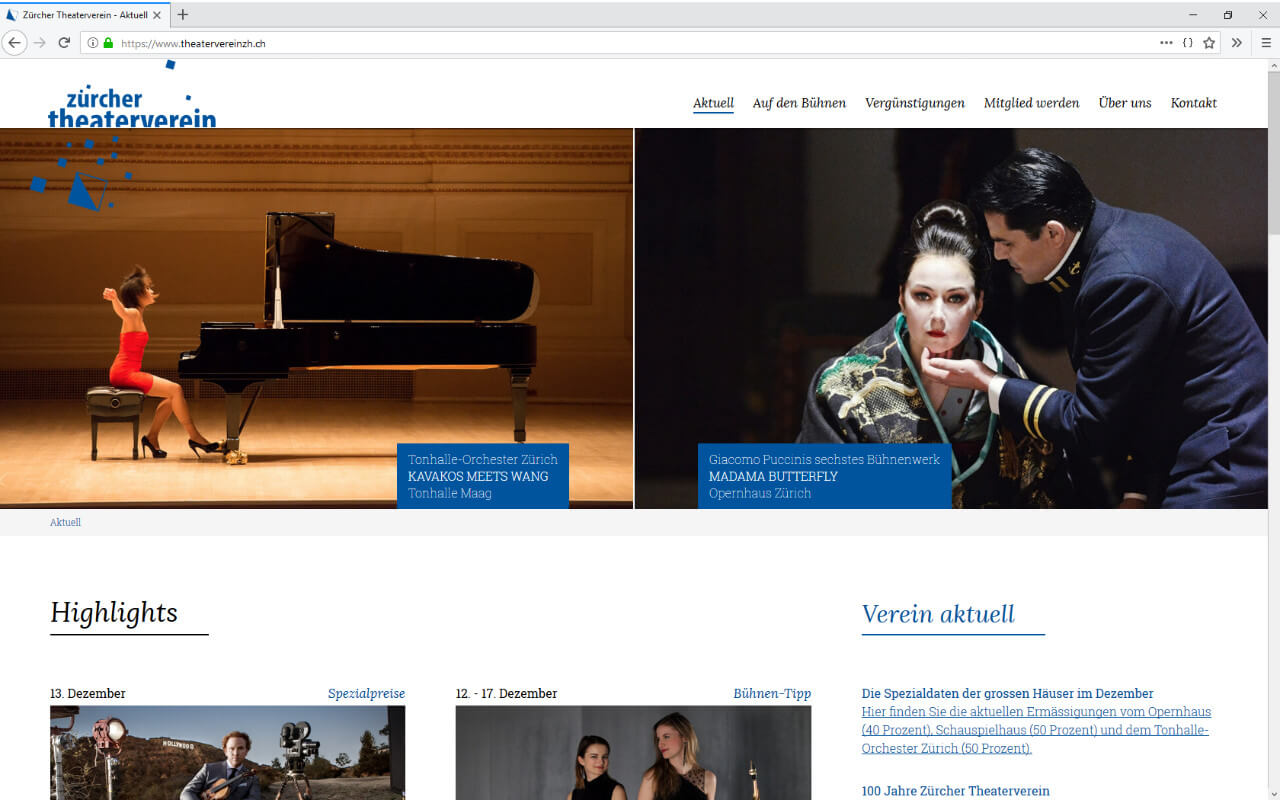The image size is (1280, 800).
Task: Click the Verein aktuell heading
Action: [938, 614]
